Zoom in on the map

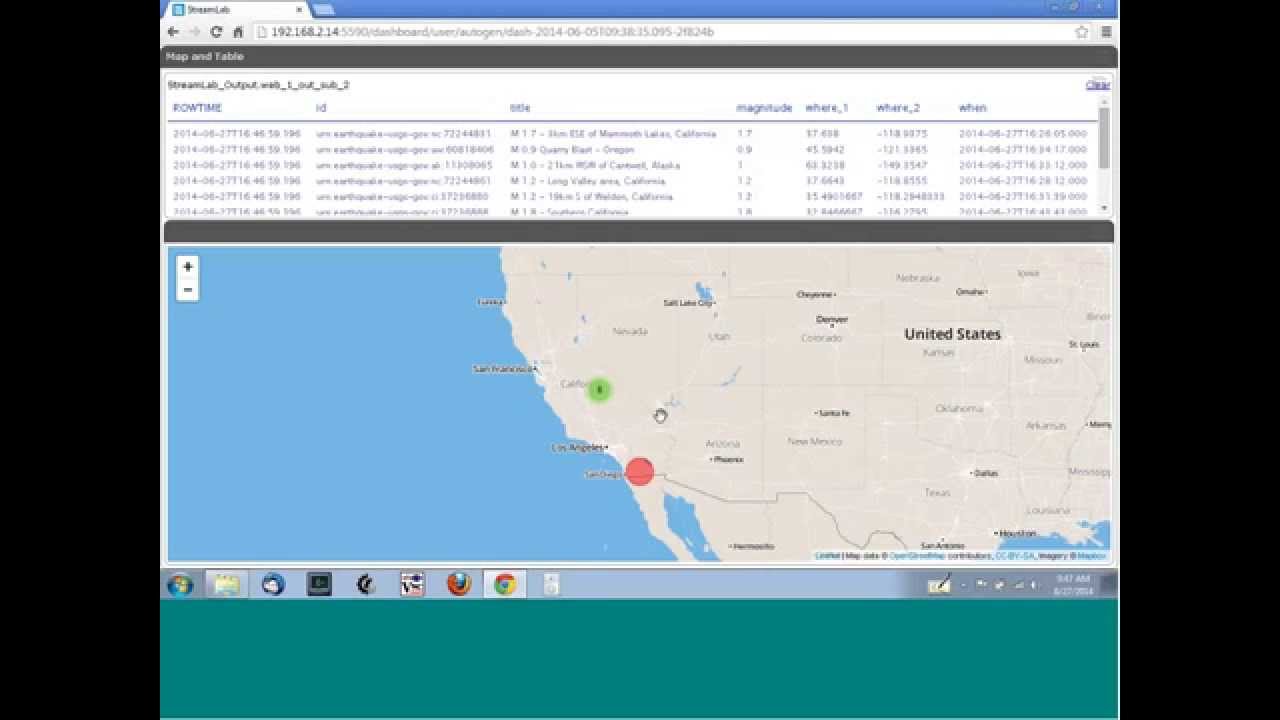(187, 267)
